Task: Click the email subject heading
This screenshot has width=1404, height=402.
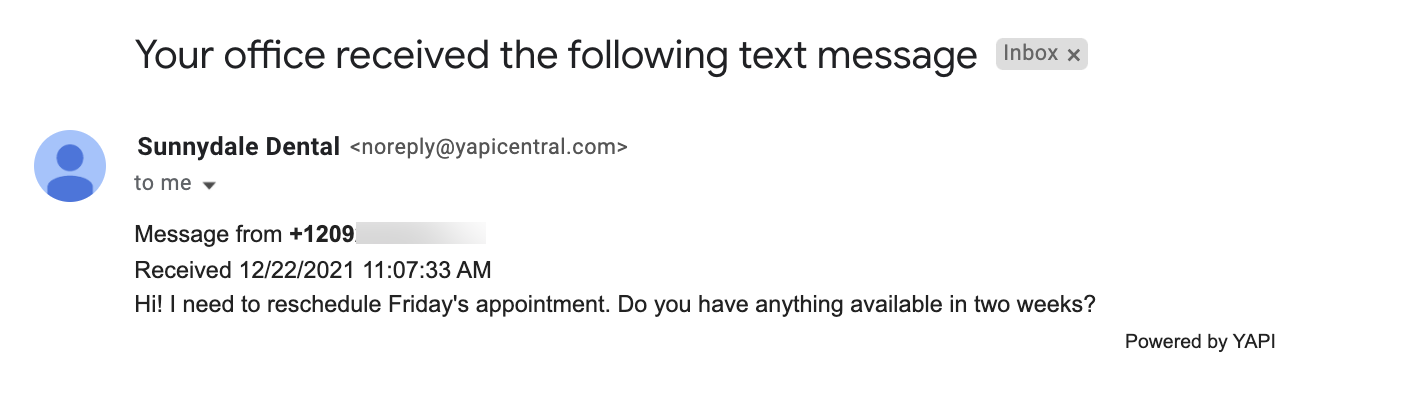Action: coord(556,54)
